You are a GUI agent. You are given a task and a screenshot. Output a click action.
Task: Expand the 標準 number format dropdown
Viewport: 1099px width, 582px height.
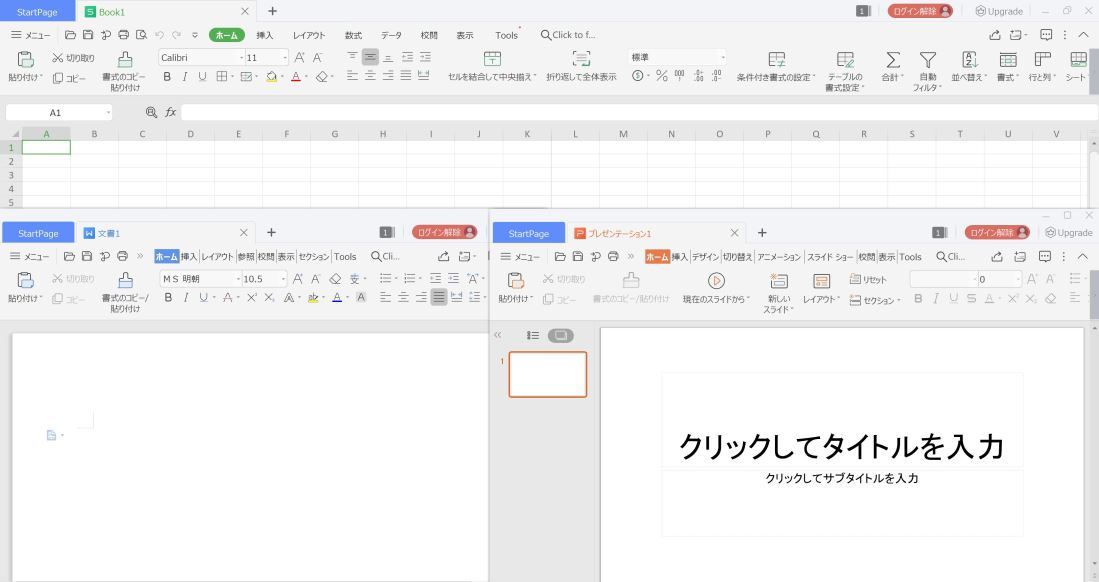pyautogui.click(x=723, y=57)
